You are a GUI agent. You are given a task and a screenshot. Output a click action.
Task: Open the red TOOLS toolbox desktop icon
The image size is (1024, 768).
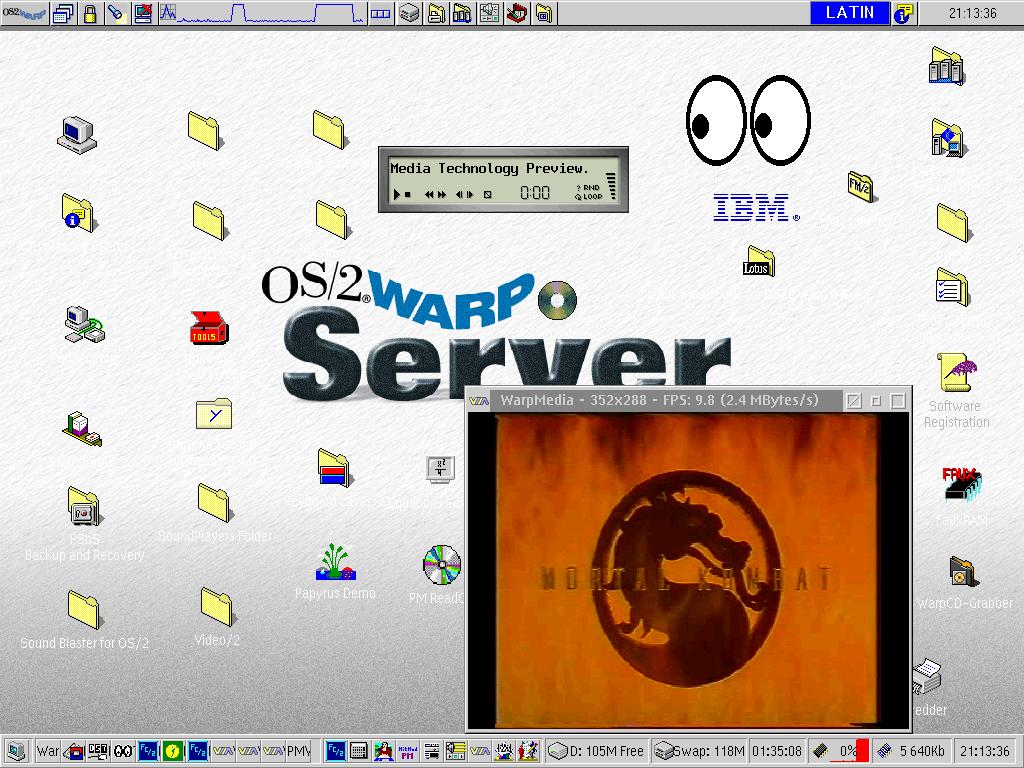(208, 328)
